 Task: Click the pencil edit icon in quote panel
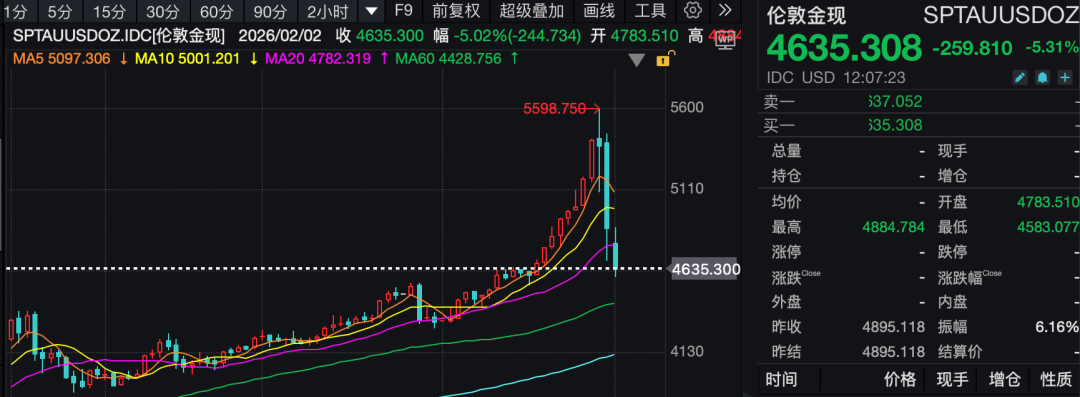tap(1020, 78)
